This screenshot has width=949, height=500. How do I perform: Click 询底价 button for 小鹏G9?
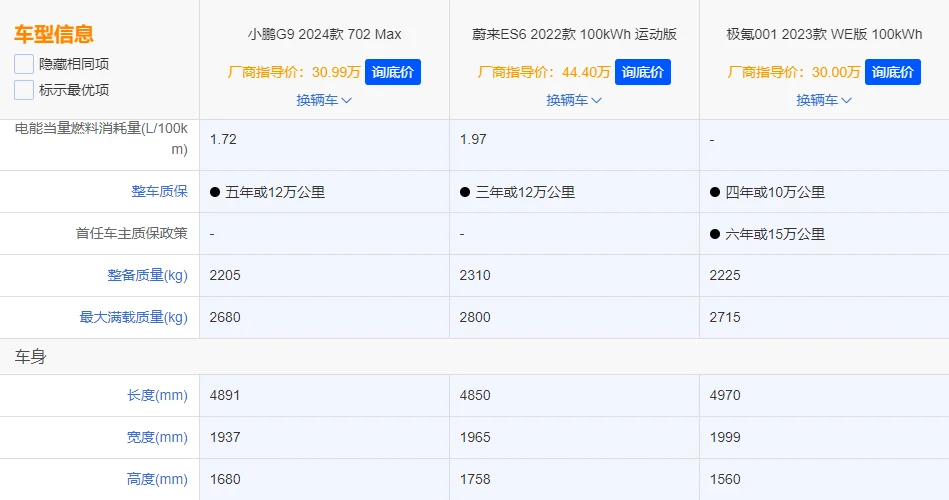393,72
